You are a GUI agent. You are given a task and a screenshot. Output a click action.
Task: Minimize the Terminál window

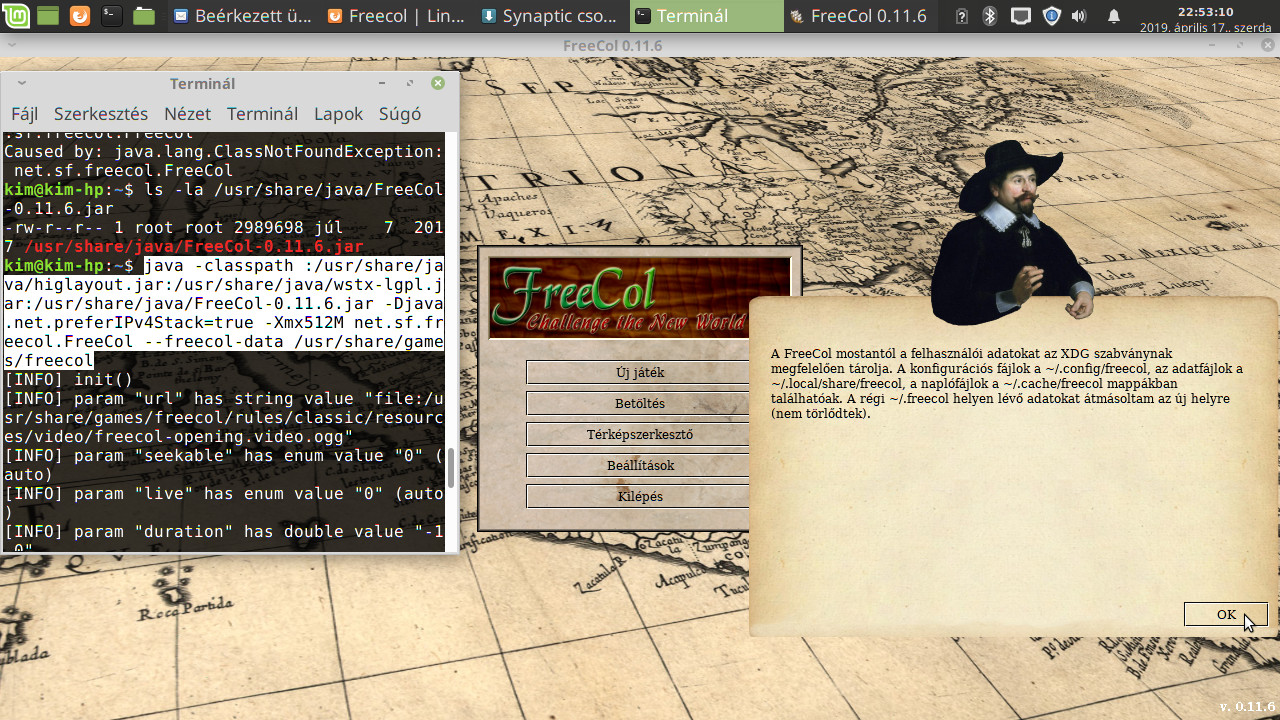[382, 84]
